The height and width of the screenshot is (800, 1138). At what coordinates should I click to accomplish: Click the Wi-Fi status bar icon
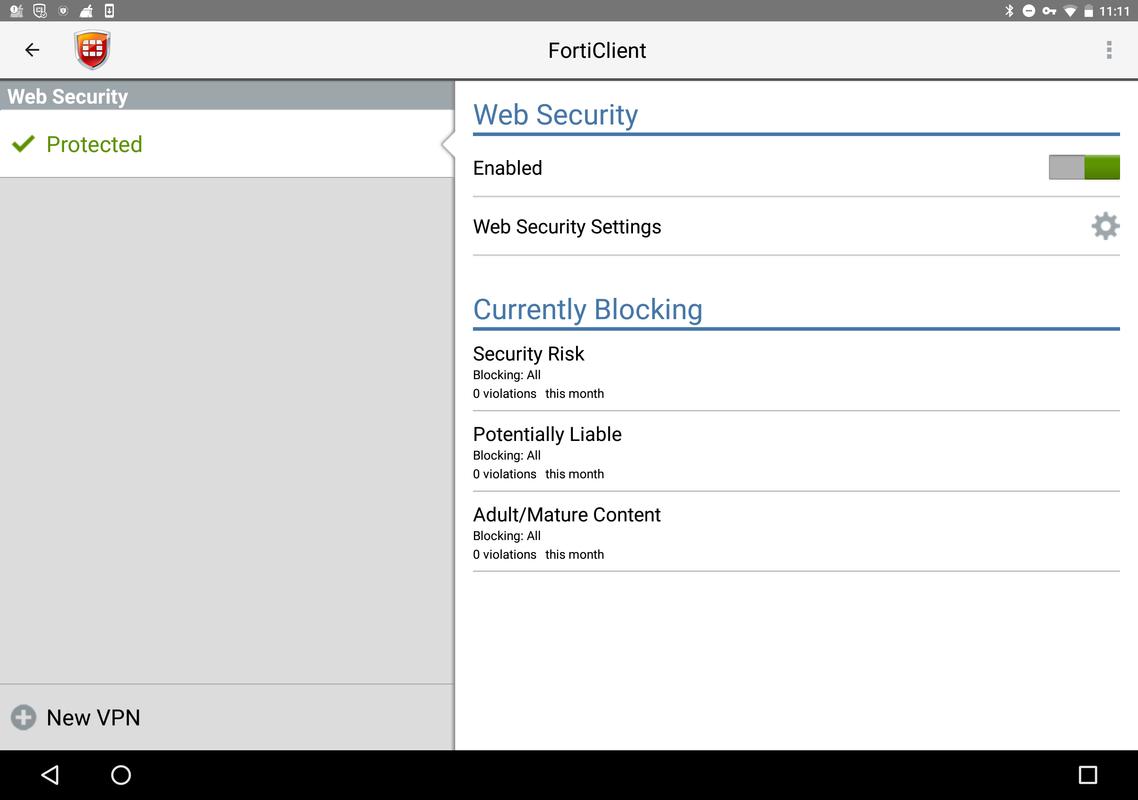point(1070,11)
